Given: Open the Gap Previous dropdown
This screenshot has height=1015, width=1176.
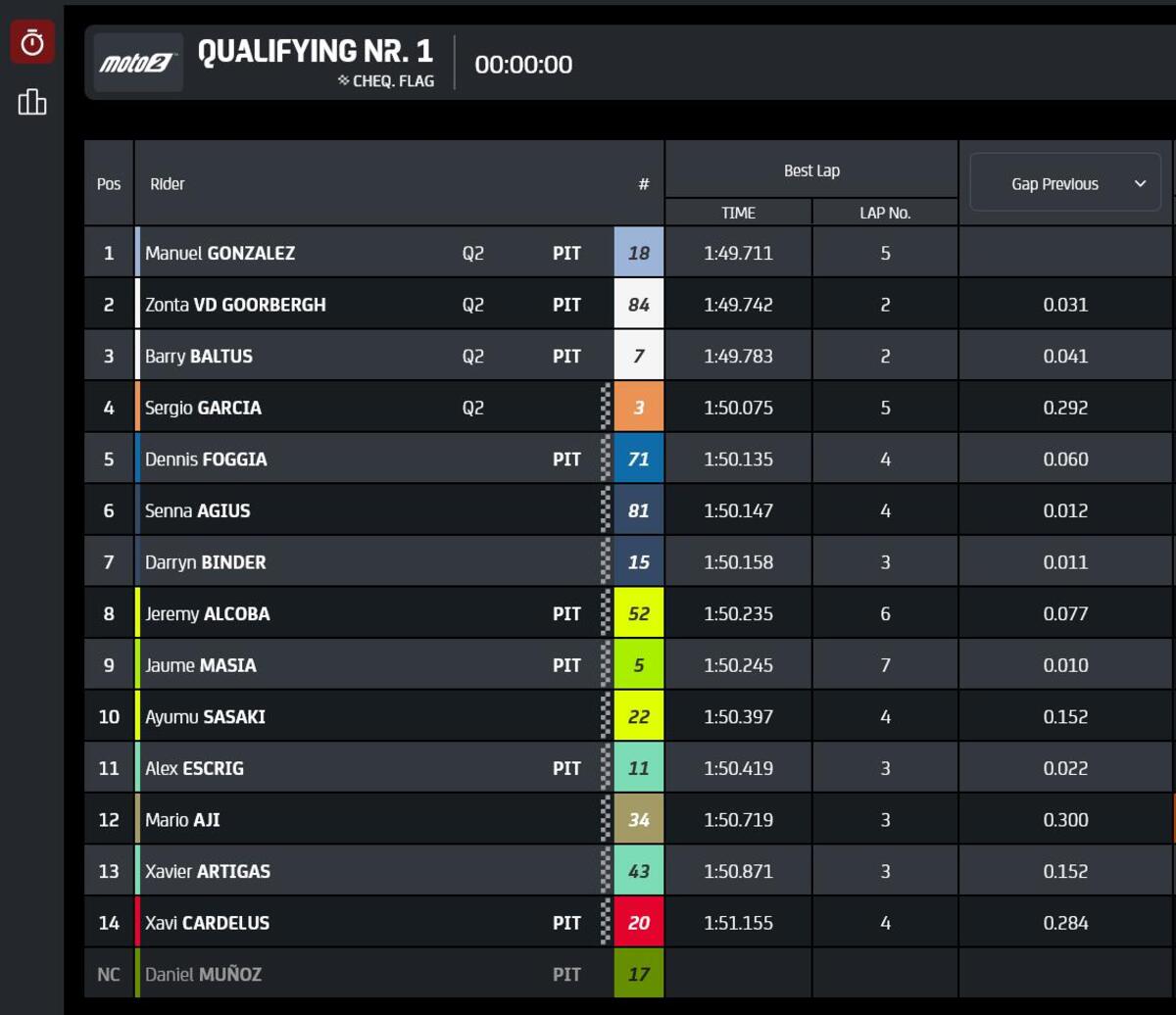Looking at the screenshot, I should coord(1065,183).
